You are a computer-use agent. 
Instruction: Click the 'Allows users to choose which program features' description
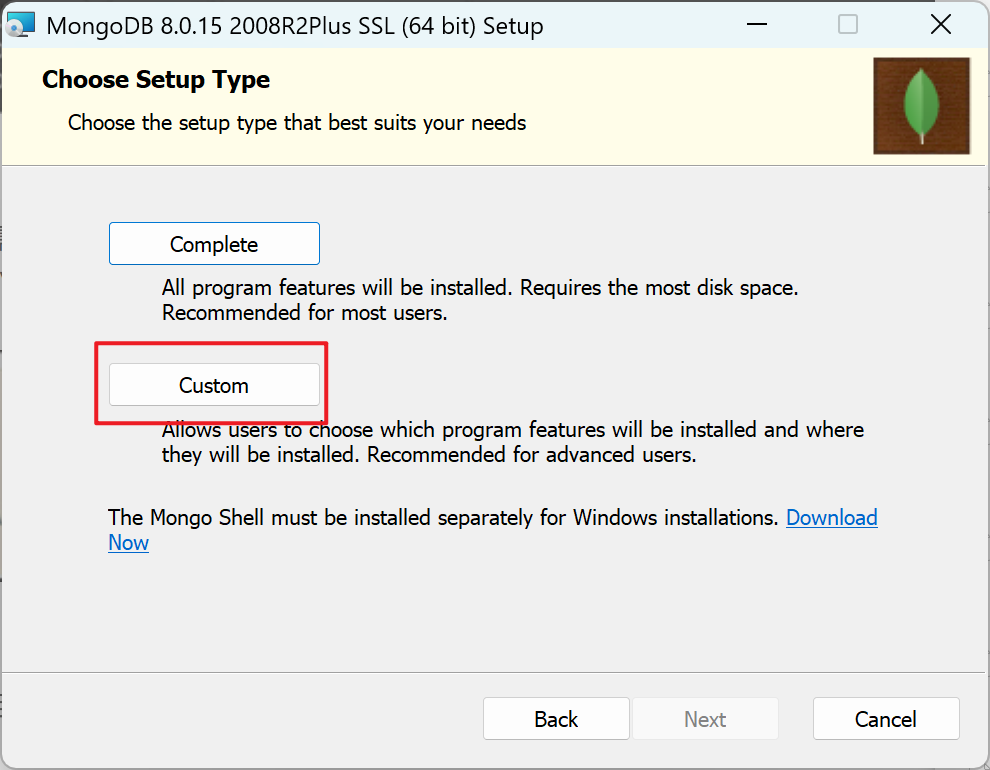[x=513, y=442]
